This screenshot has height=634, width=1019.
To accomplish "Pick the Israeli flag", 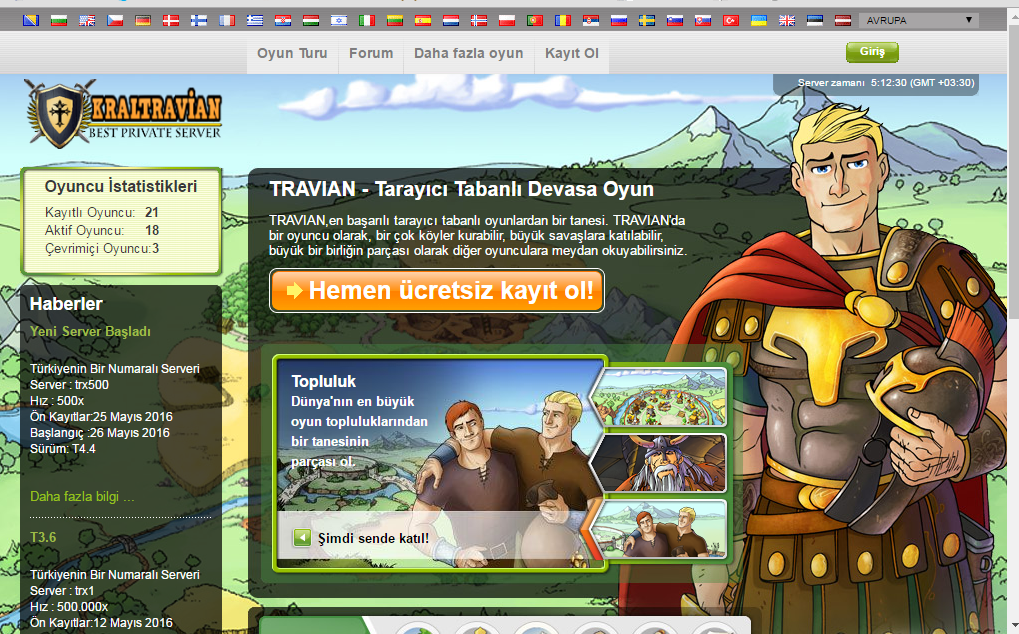I will pyautogui.click(x=339, y=21).
